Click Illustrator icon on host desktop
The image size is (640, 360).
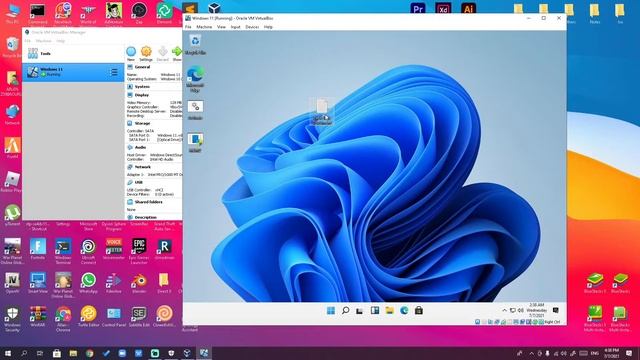point(469,8)
